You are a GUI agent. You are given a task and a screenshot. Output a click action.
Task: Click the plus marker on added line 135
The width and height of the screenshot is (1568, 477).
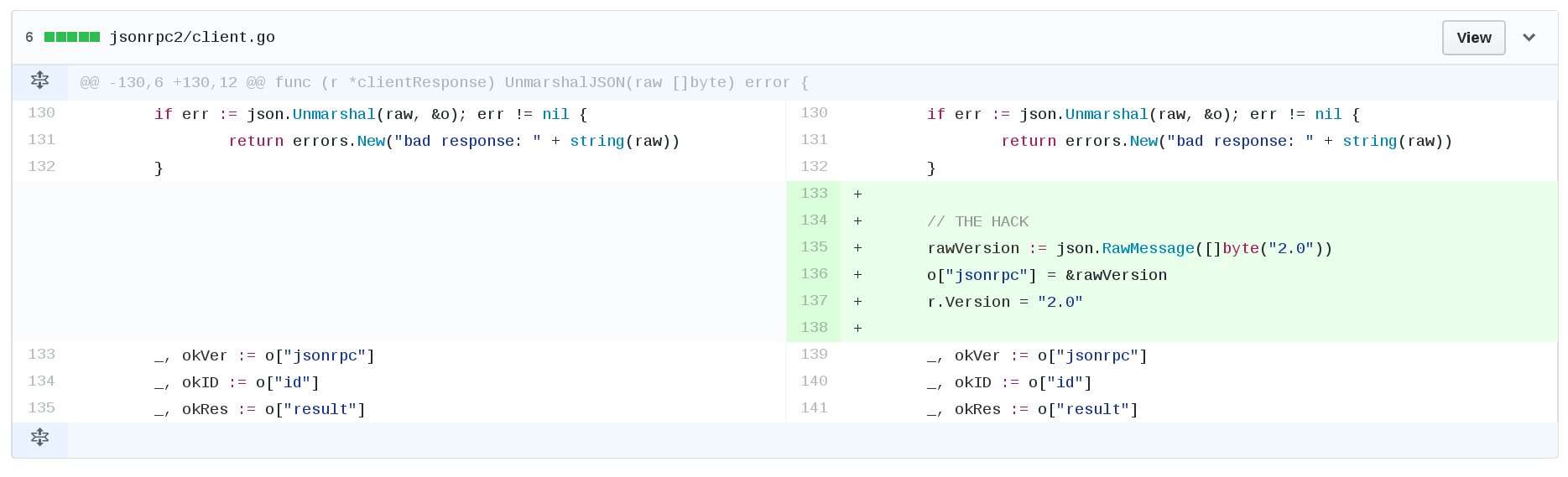pos(857,248)
